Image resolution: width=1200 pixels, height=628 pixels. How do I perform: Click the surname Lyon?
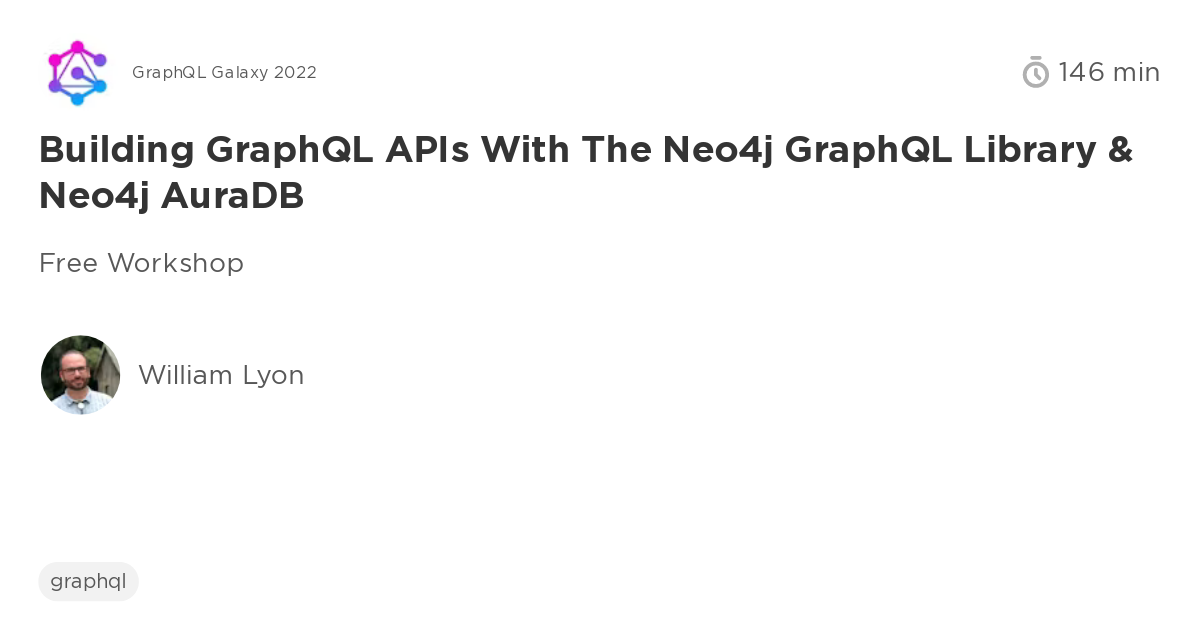click(273, 376)
